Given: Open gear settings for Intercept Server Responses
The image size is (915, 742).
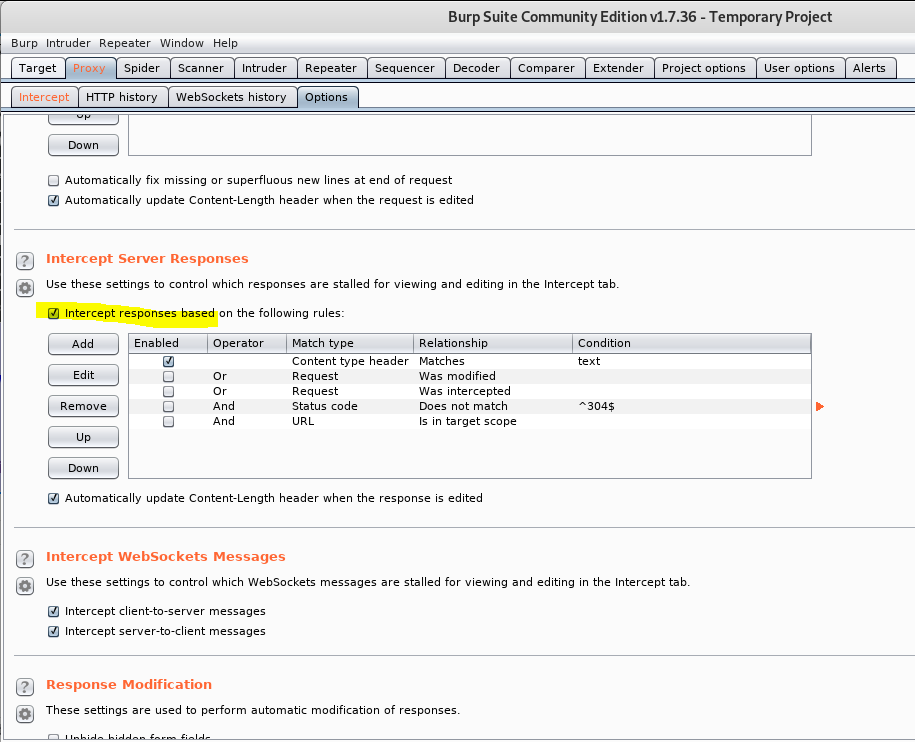Looking at the screenshot, I should [x=25, y=288].
